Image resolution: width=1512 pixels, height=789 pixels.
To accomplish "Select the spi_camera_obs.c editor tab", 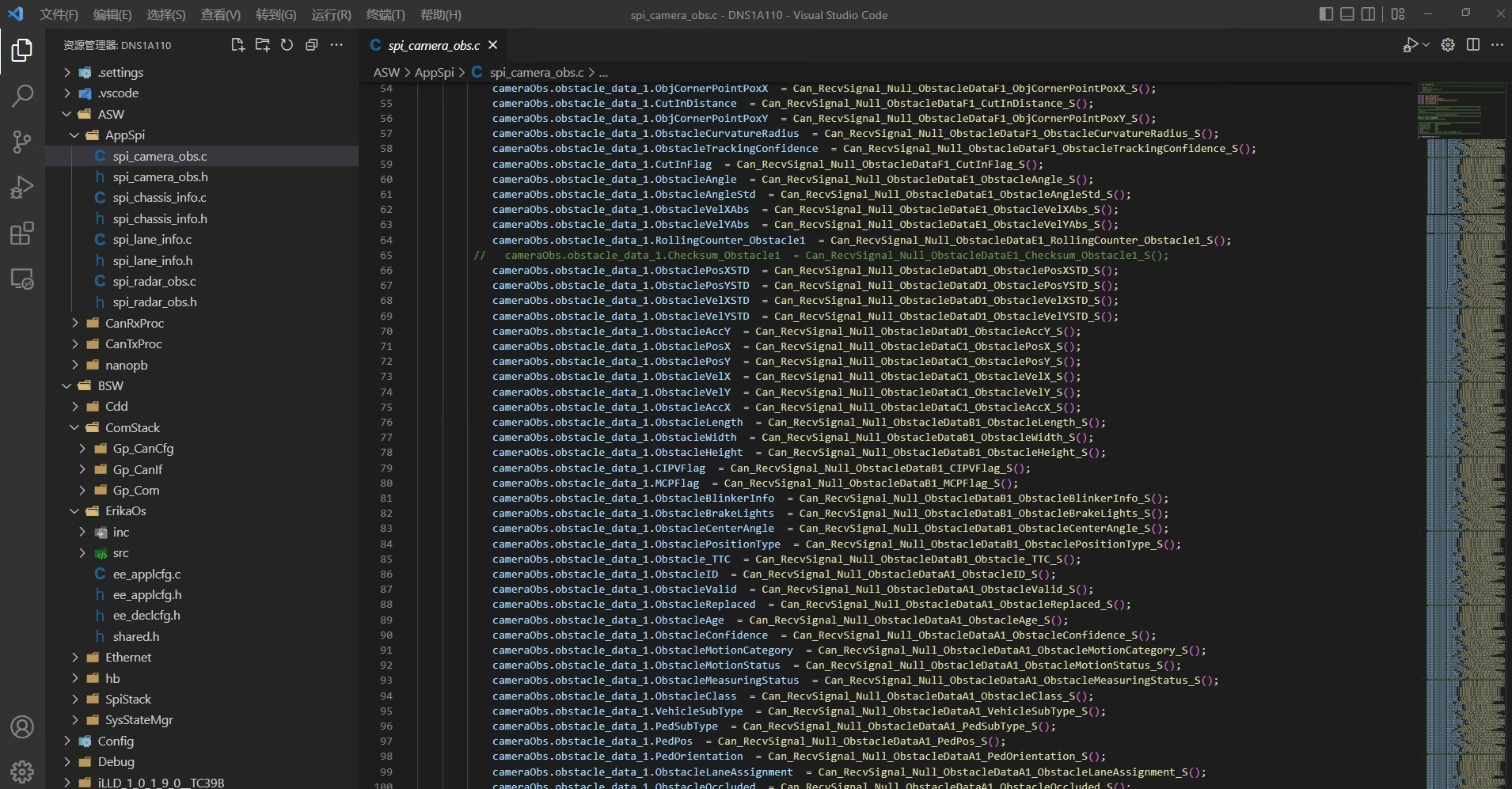I will (x=434, y=45).
